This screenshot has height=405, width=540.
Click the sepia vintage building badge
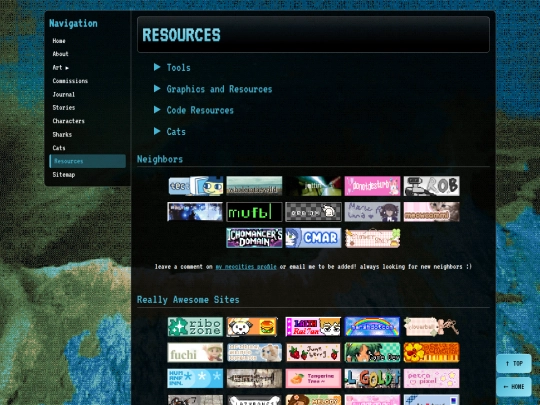click(x=254, y=378)
